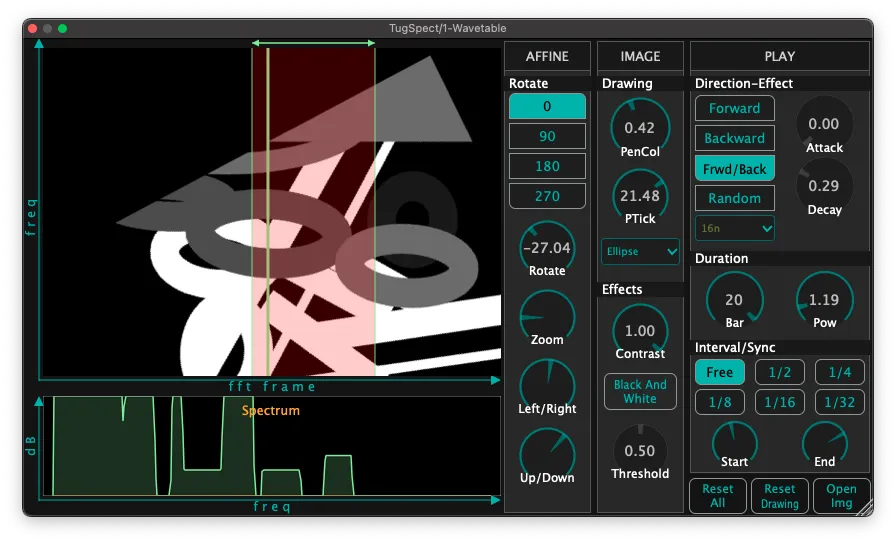The height and width of the screenshot is (543, 896).
Task: Click the Reset All button
Action: tap(718, 496)
